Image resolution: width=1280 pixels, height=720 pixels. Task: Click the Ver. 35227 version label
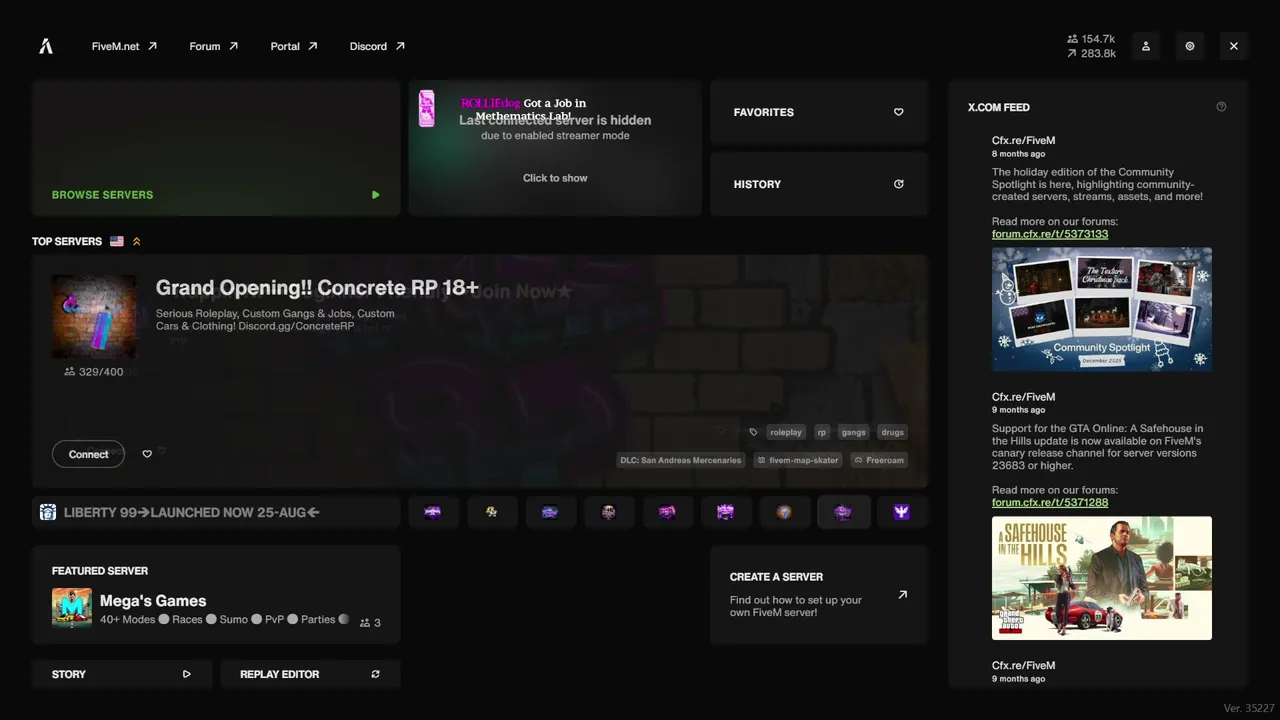(1247, 708)
